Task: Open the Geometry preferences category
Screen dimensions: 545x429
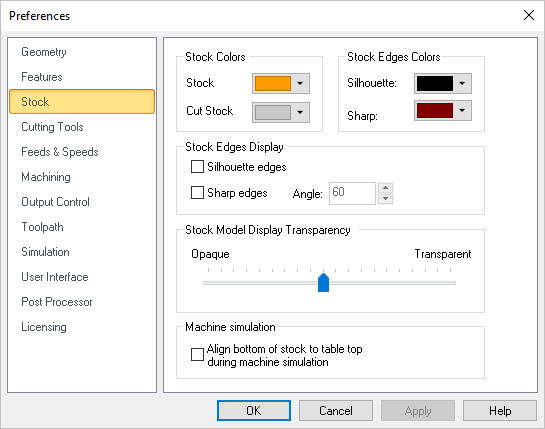Action: click(x=44, y=52)
